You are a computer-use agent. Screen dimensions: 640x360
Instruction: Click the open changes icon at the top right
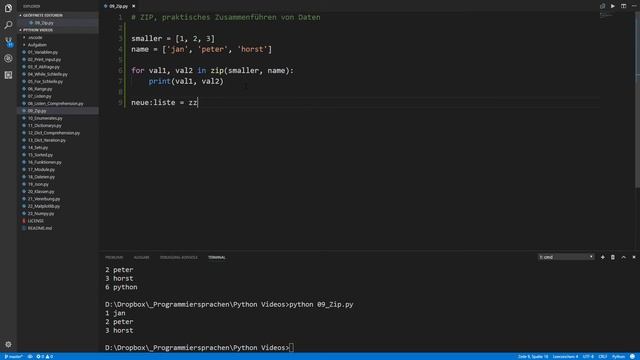tap(602, 6)
